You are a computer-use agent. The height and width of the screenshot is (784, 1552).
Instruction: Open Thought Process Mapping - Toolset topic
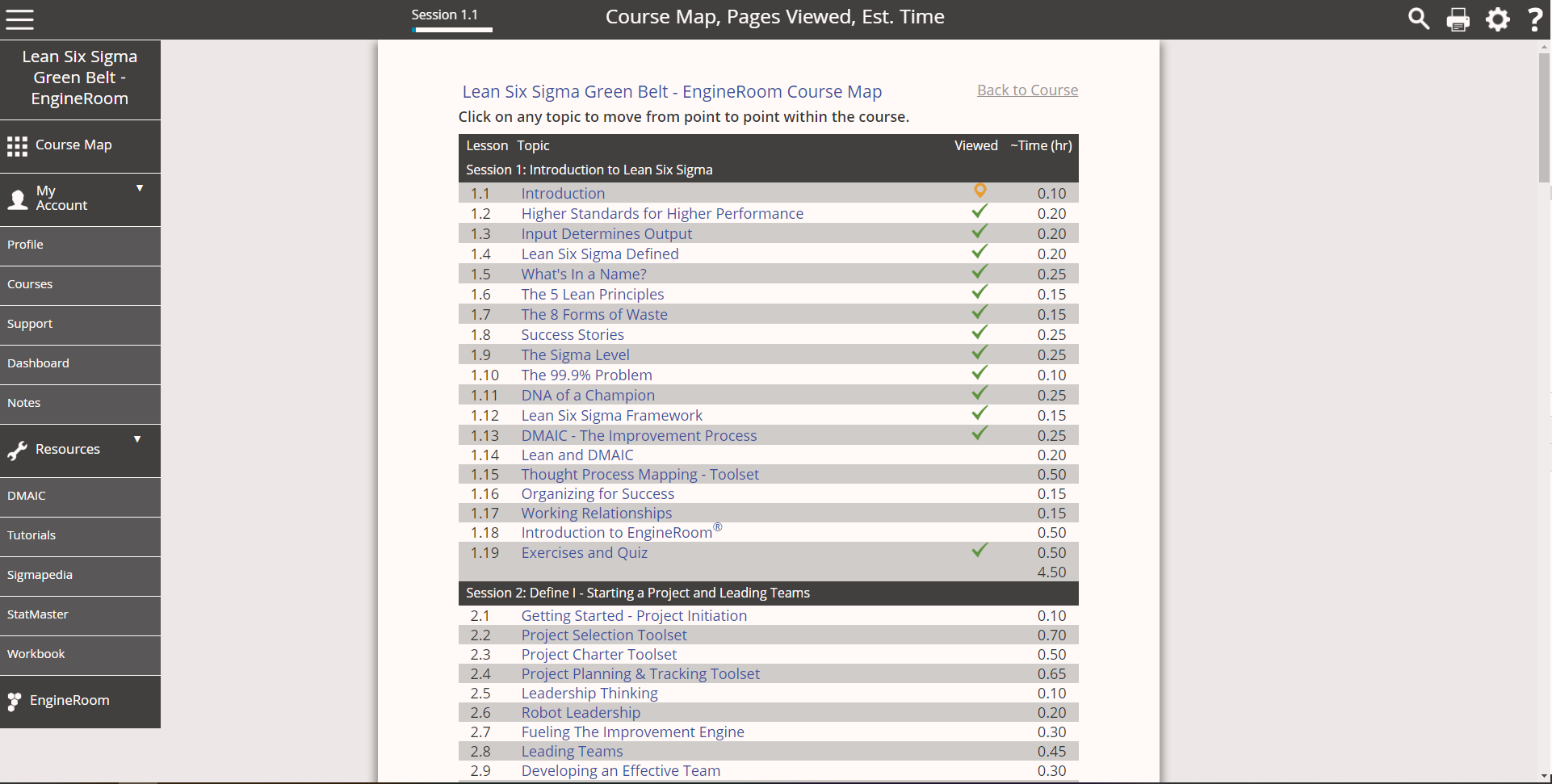pos(640,475)
